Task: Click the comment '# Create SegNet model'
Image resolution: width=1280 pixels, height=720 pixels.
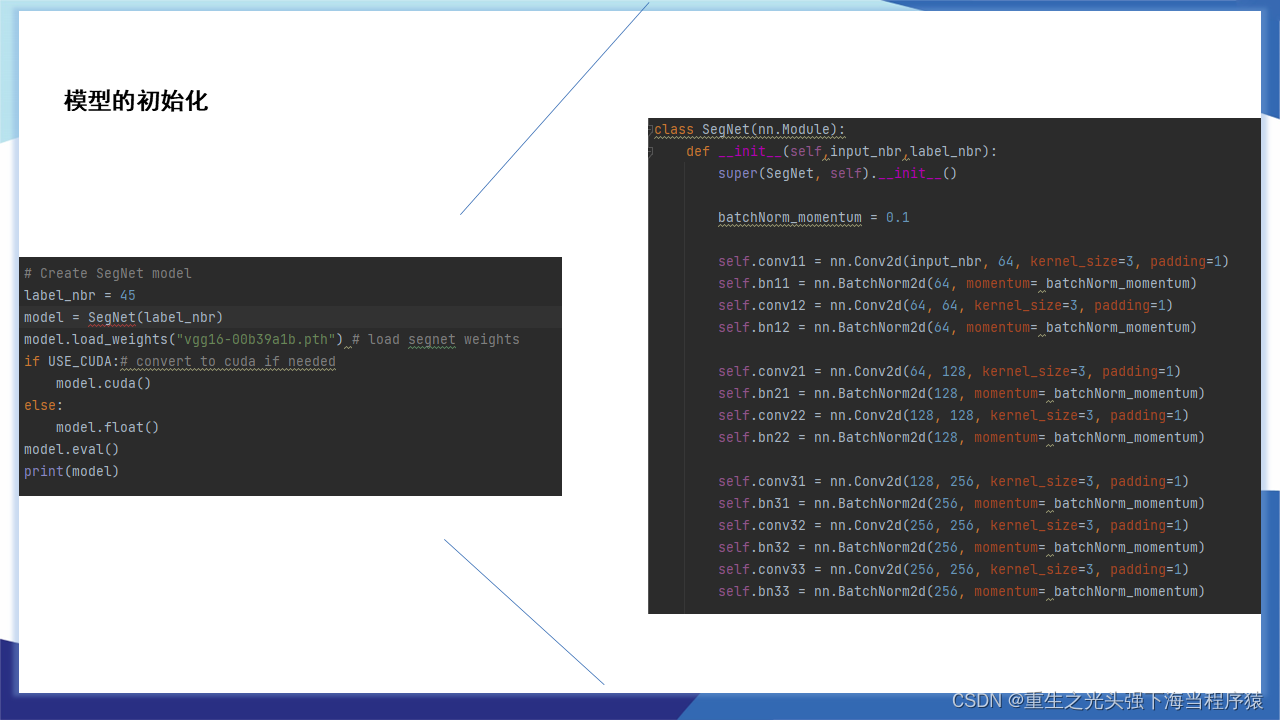Action: pyautogui.click(x=108, y=273)
